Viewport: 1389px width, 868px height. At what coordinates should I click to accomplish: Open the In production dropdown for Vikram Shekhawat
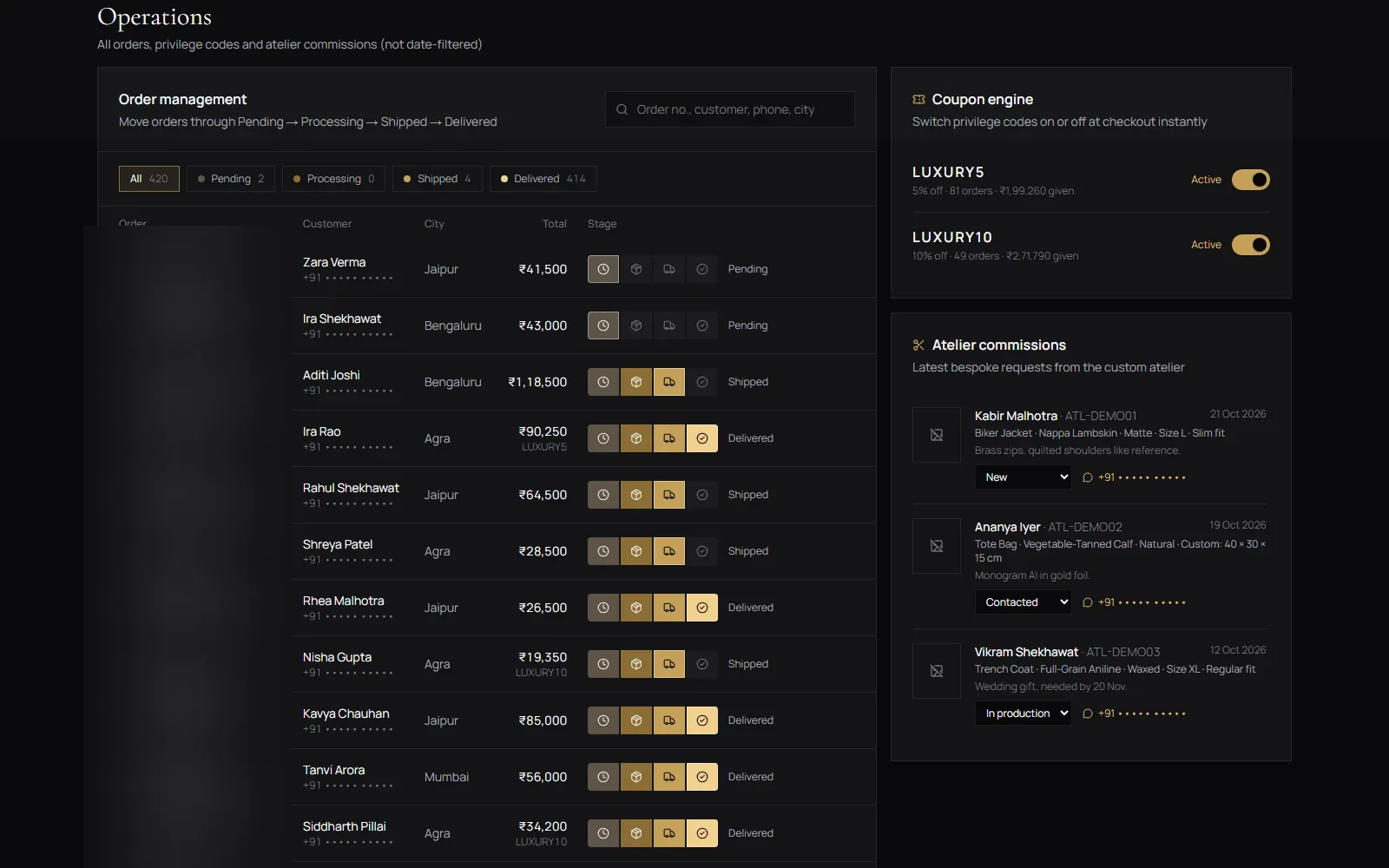tap(1024, 713)
